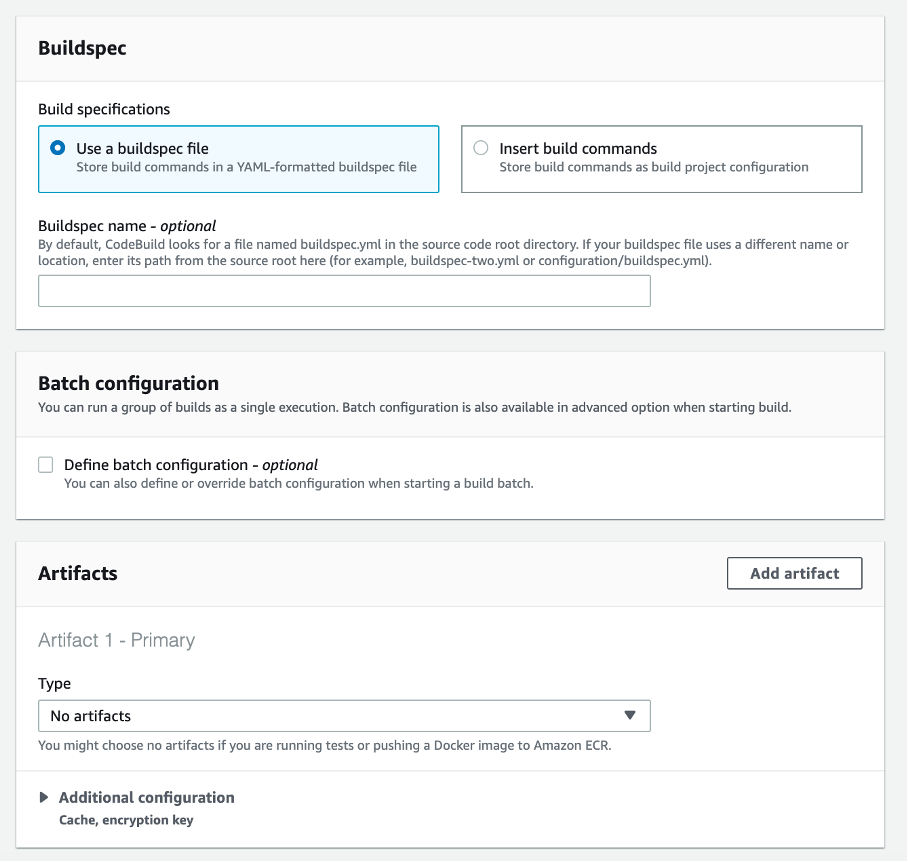Screen dimensions: 908x862
Task: Enable the Define batch configuration checkbox
Action: [x=46, y=465]
